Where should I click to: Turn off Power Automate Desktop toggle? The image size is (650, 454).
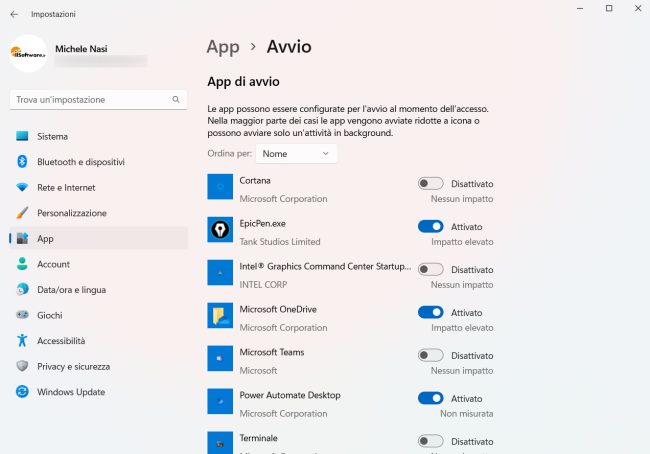click(x=430, y=398)
